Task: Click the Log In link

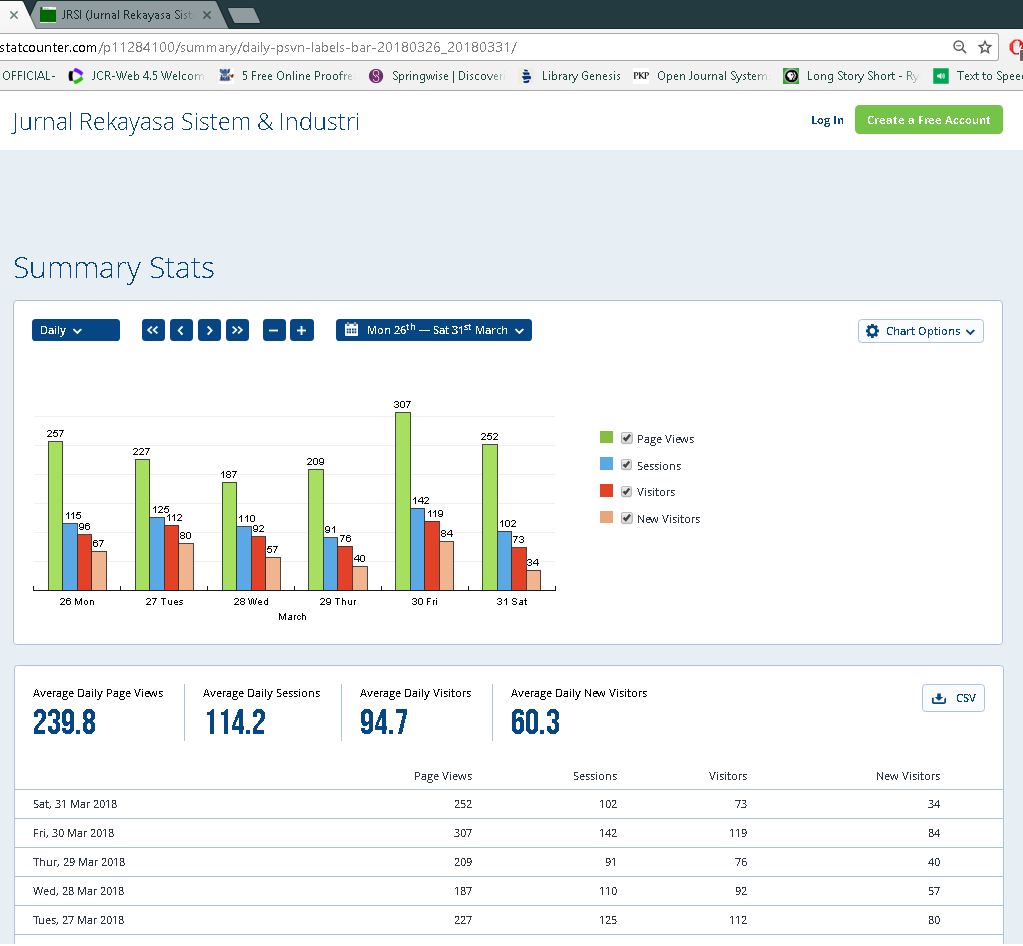Action: (x=827, y=120)
